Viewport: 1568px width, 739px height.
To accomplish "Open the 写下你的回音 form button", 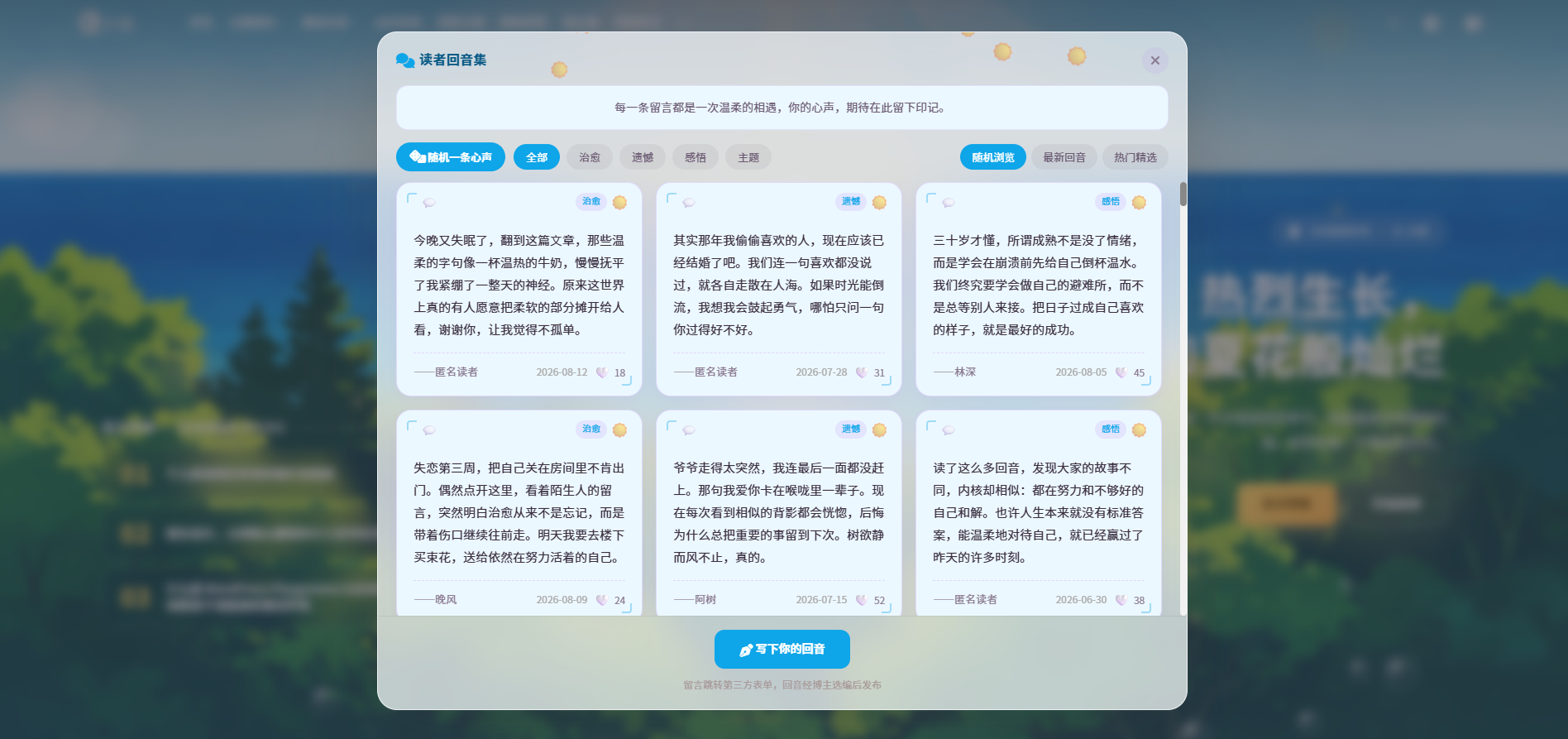I will pos(782,649).
